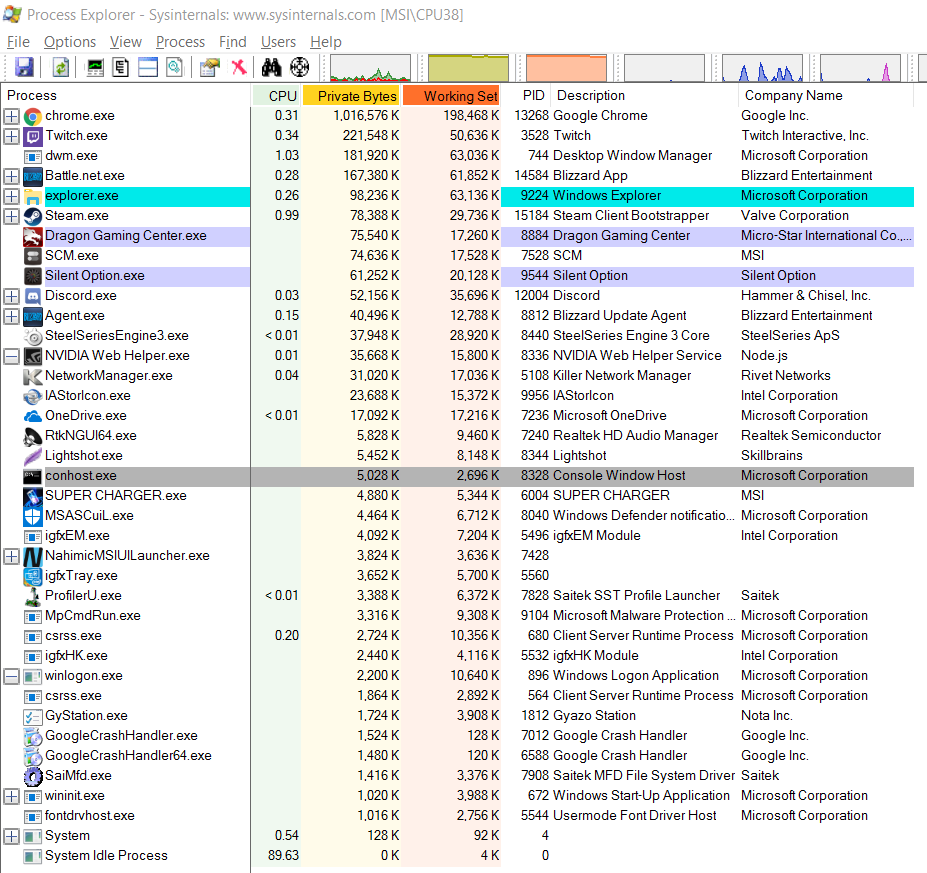Click the RtkNGUI64.exe Realtek speaker icon
Image resolution: width=927 pixels, height=873 pixels.
[33, 436]
